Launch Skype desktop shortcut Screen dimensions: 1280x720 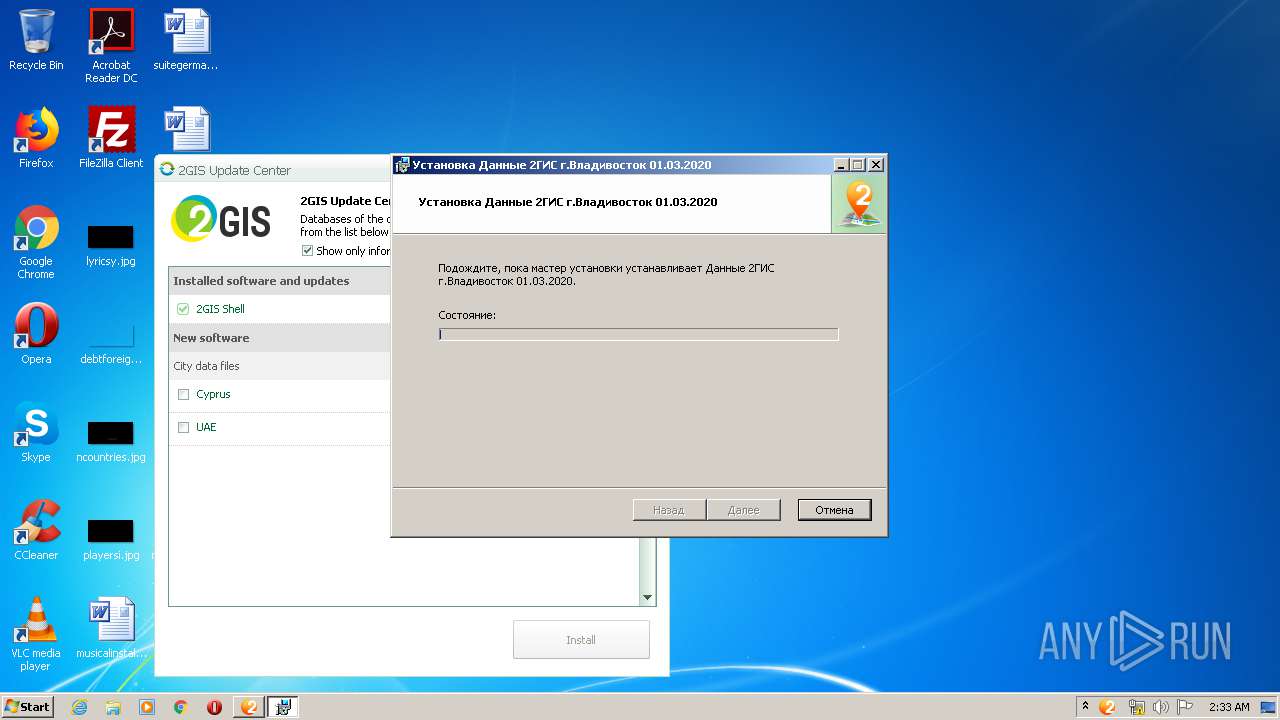point(36,431)
